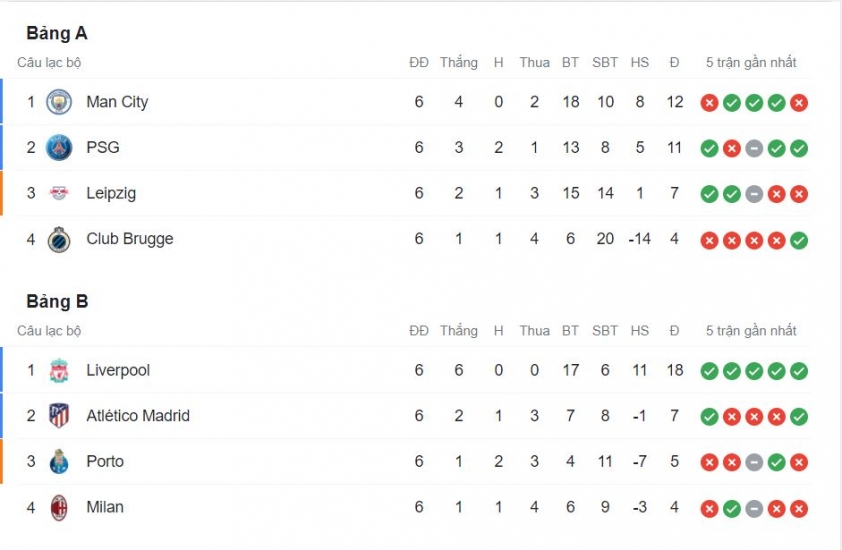Click the Atlético Madrid crest
842x550 pixels.
coord(59,416)
